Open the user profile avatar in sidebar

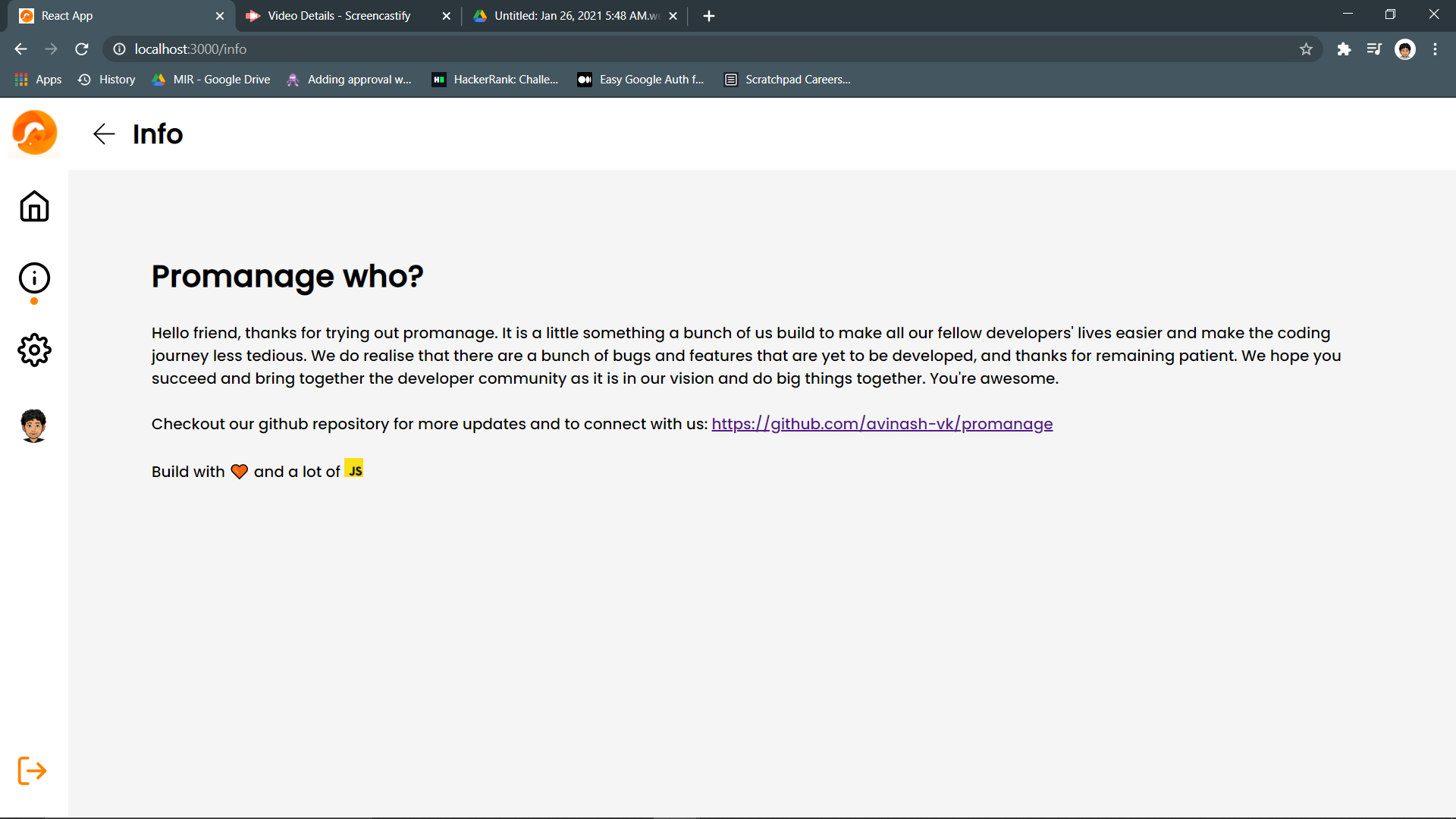coord(34,425)
